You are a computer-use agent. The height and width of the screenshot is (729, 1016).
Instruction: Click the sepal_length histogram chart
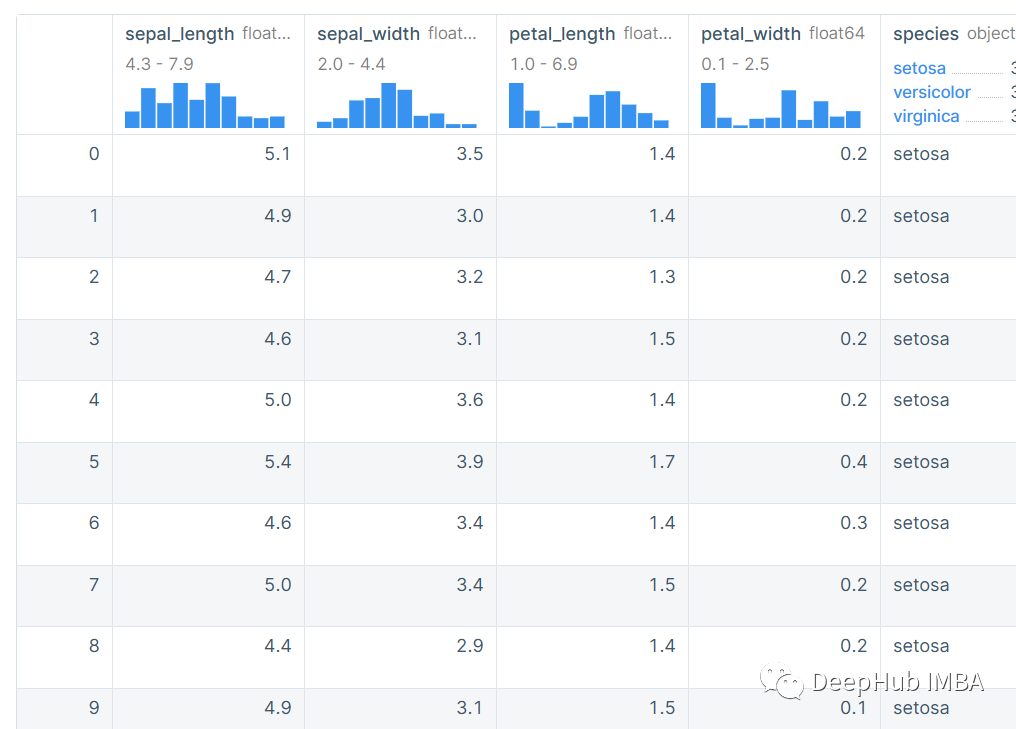coord(205,106)
